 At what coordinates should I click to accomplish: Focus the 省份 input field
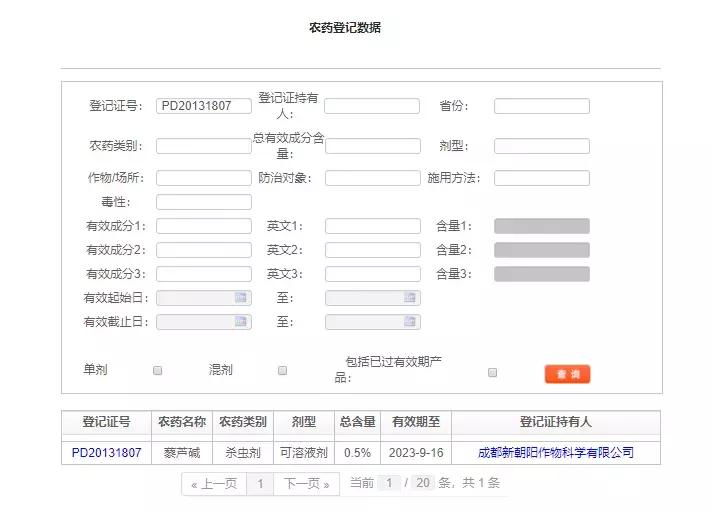(x=542, y=106)
